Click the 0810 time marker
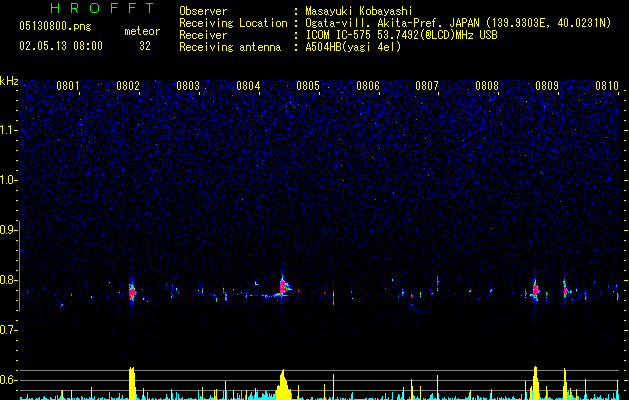629x400 pixels. 607,86
